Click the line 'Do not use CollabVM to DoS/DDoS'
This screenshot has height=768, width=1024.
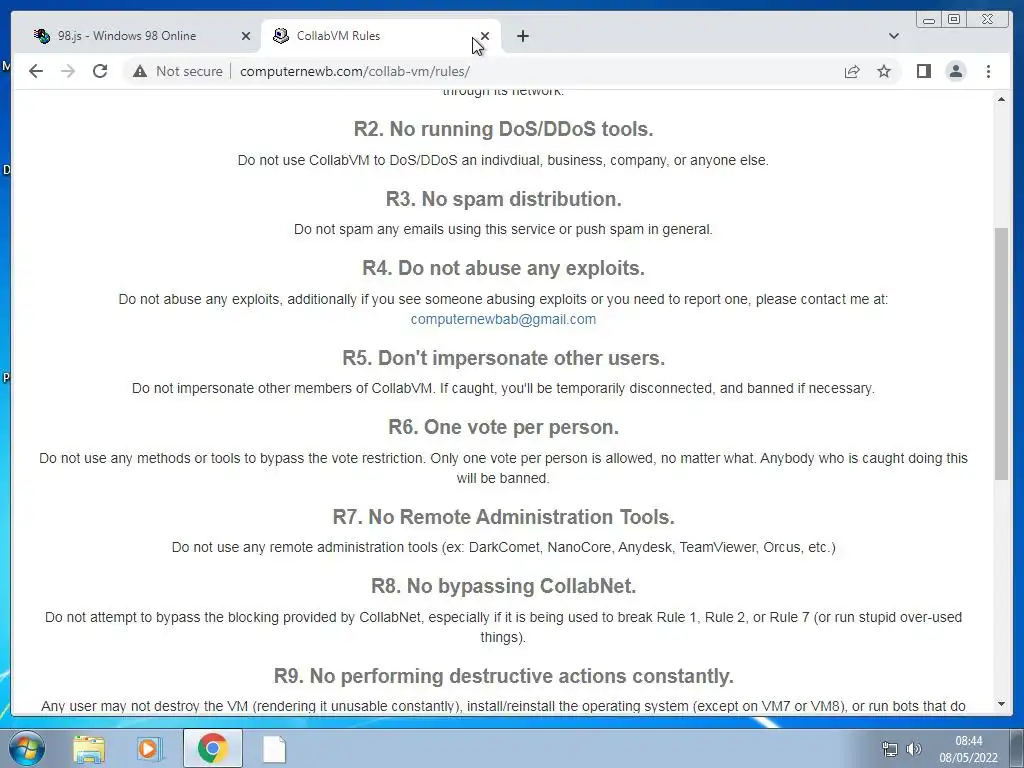point(503,160)
